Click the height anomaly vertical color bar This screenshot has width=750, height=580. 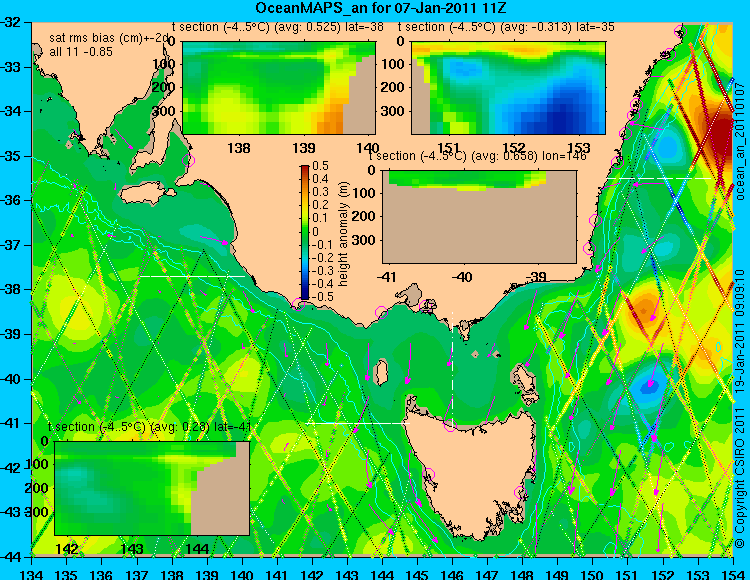click(x=305, y=232)
